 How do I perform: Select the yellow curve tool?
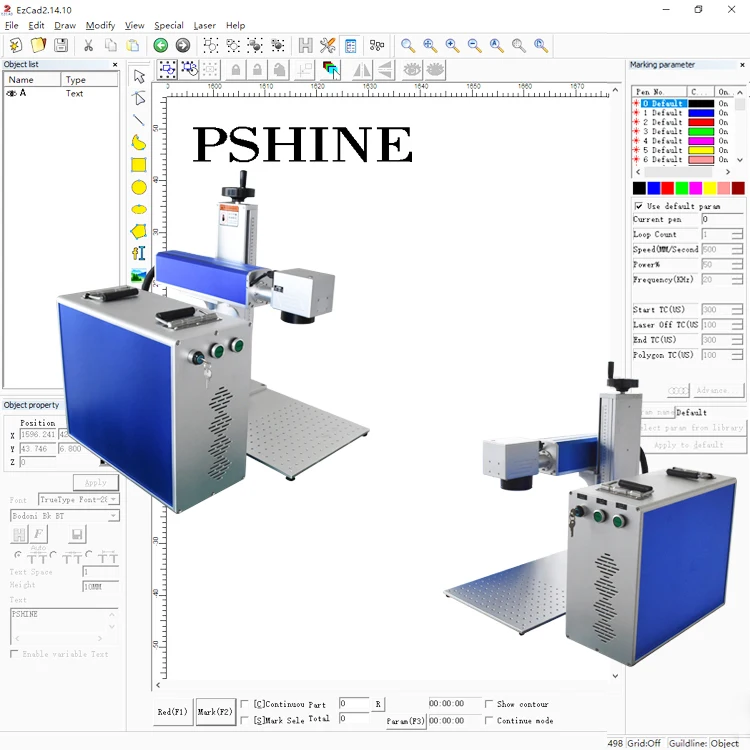pyautogui.click(x=139, y=142)
